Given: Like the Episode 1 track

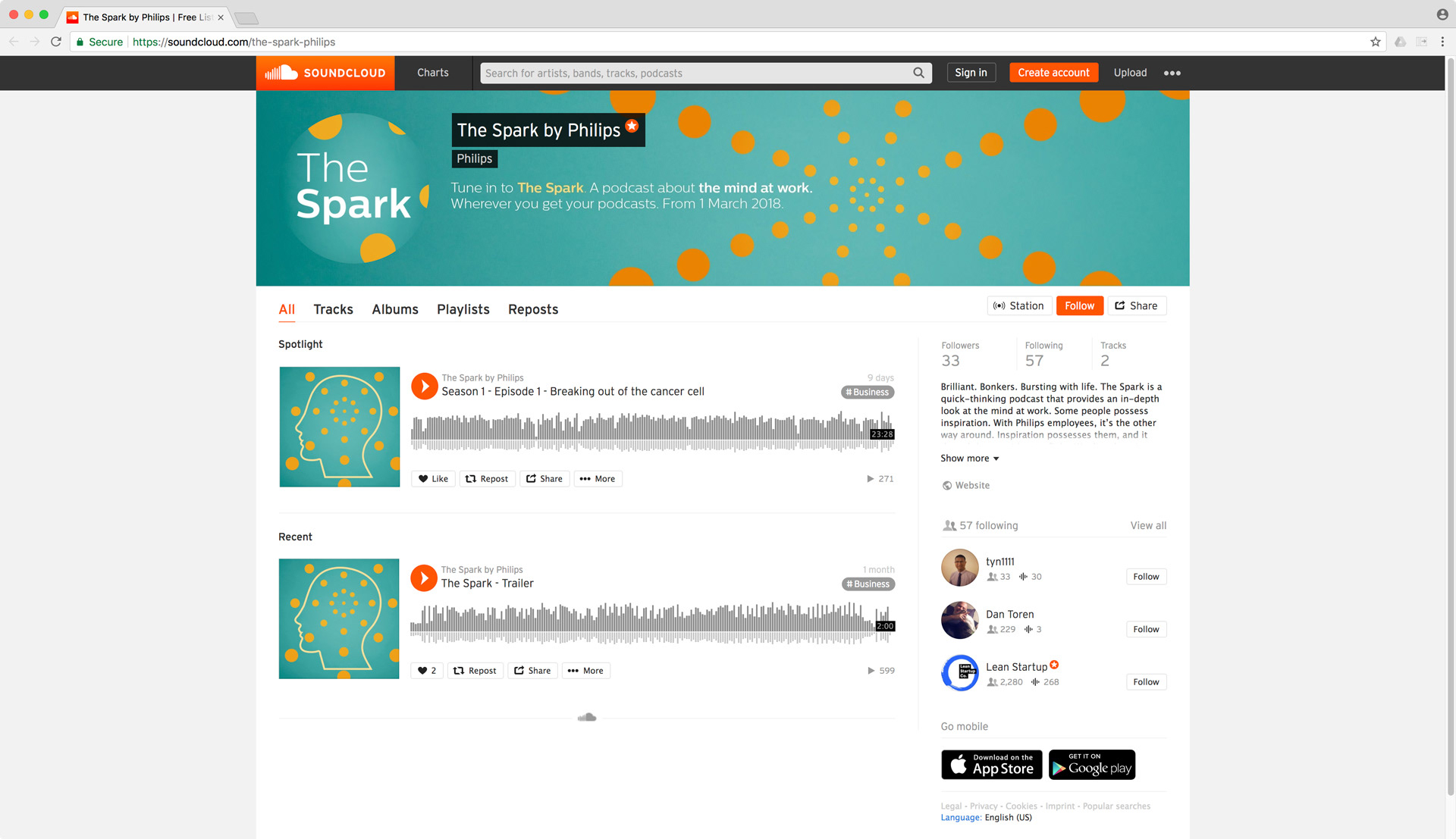Looking at the screenshot, I should [x=433, y=479].
